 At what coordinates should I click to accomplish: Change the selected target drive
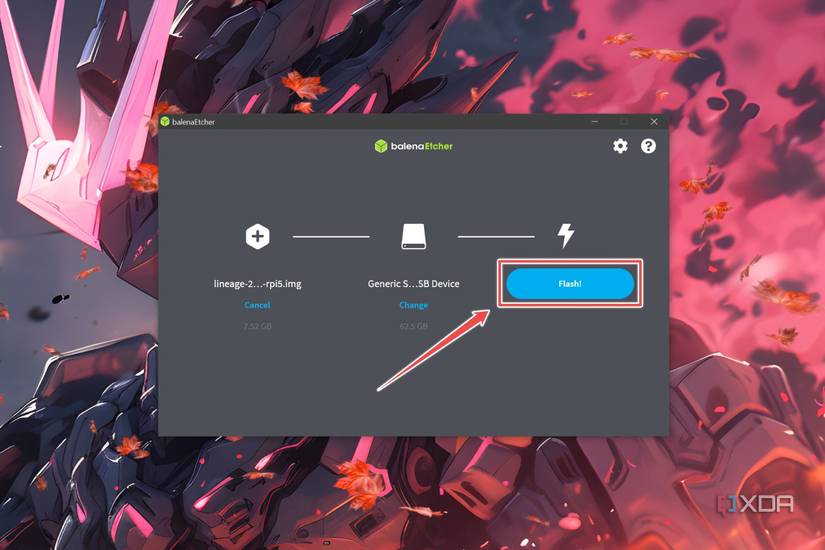414,305
